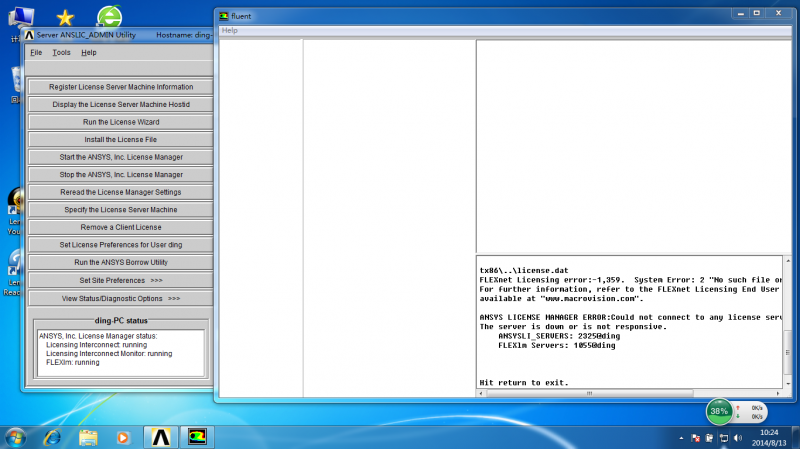Open the network tray icon
This screenshot has height=449, width=800.
[723, 438]
